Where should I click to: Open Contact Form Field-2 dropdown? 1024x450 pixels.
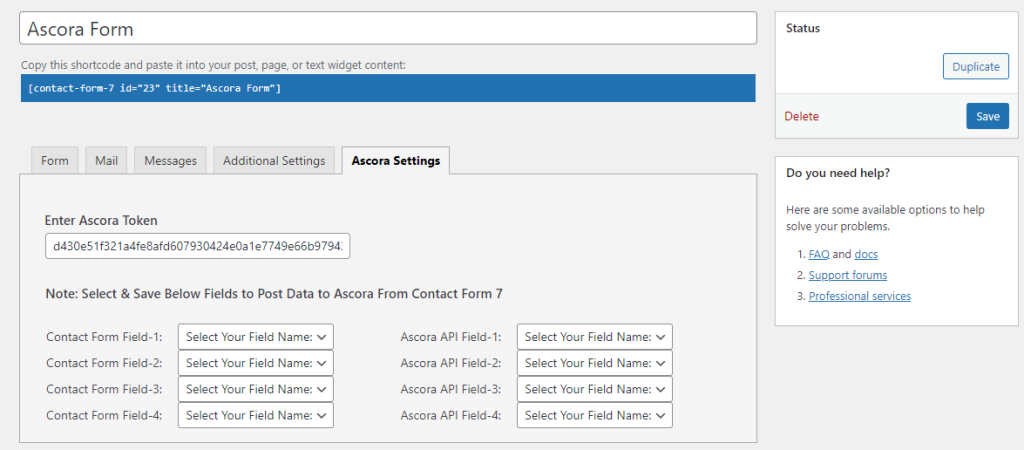tap(255, 363)
